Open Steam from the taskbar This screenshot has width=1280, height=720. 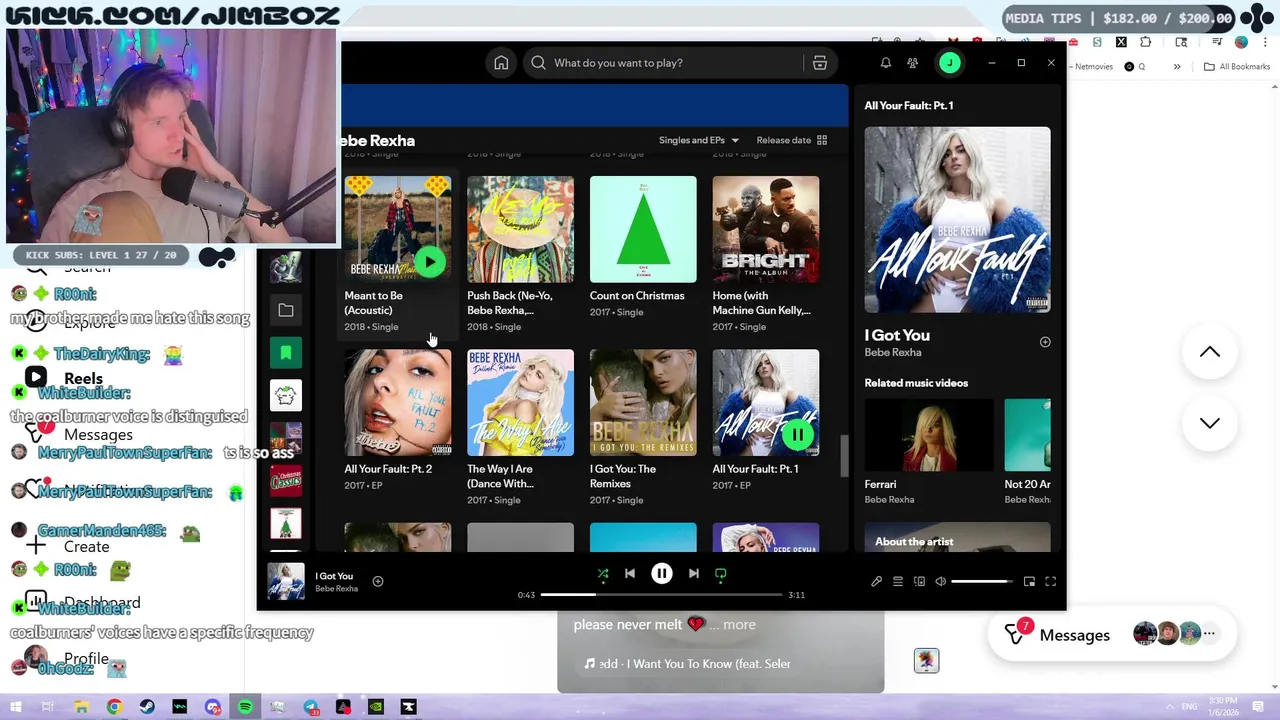point(147,707)
